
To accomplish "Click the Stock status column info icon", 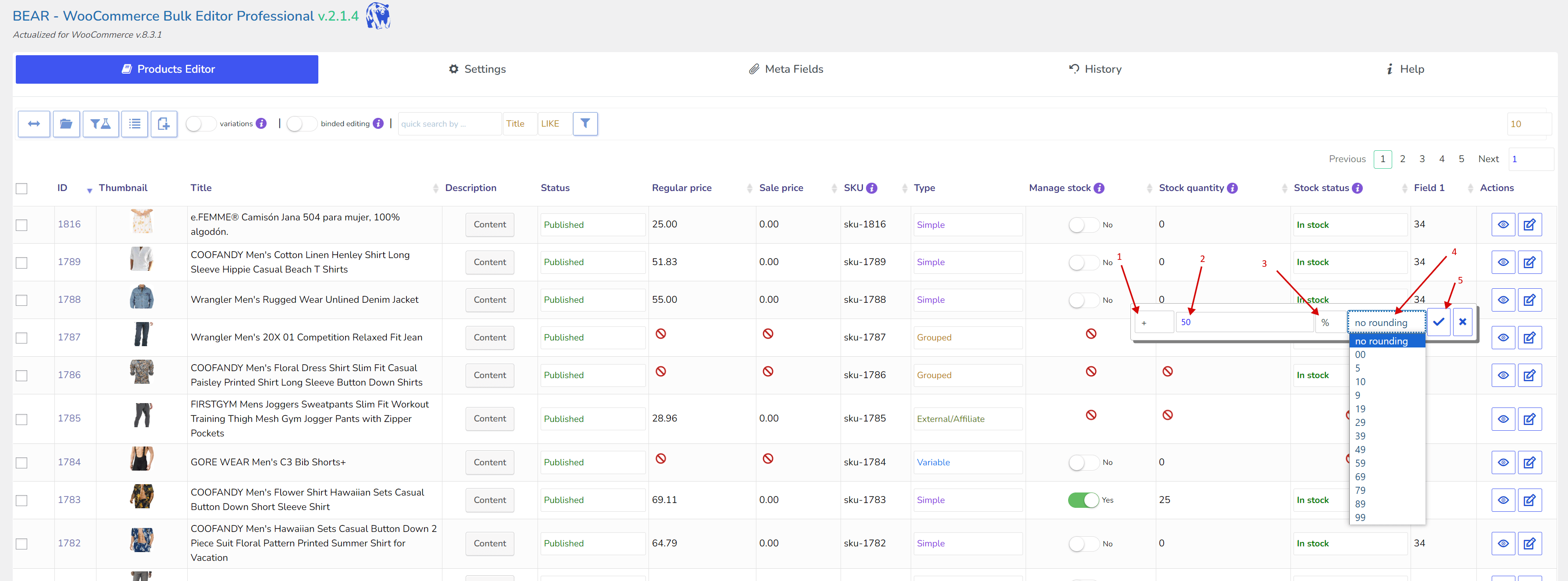I will tap(1358, 188).
